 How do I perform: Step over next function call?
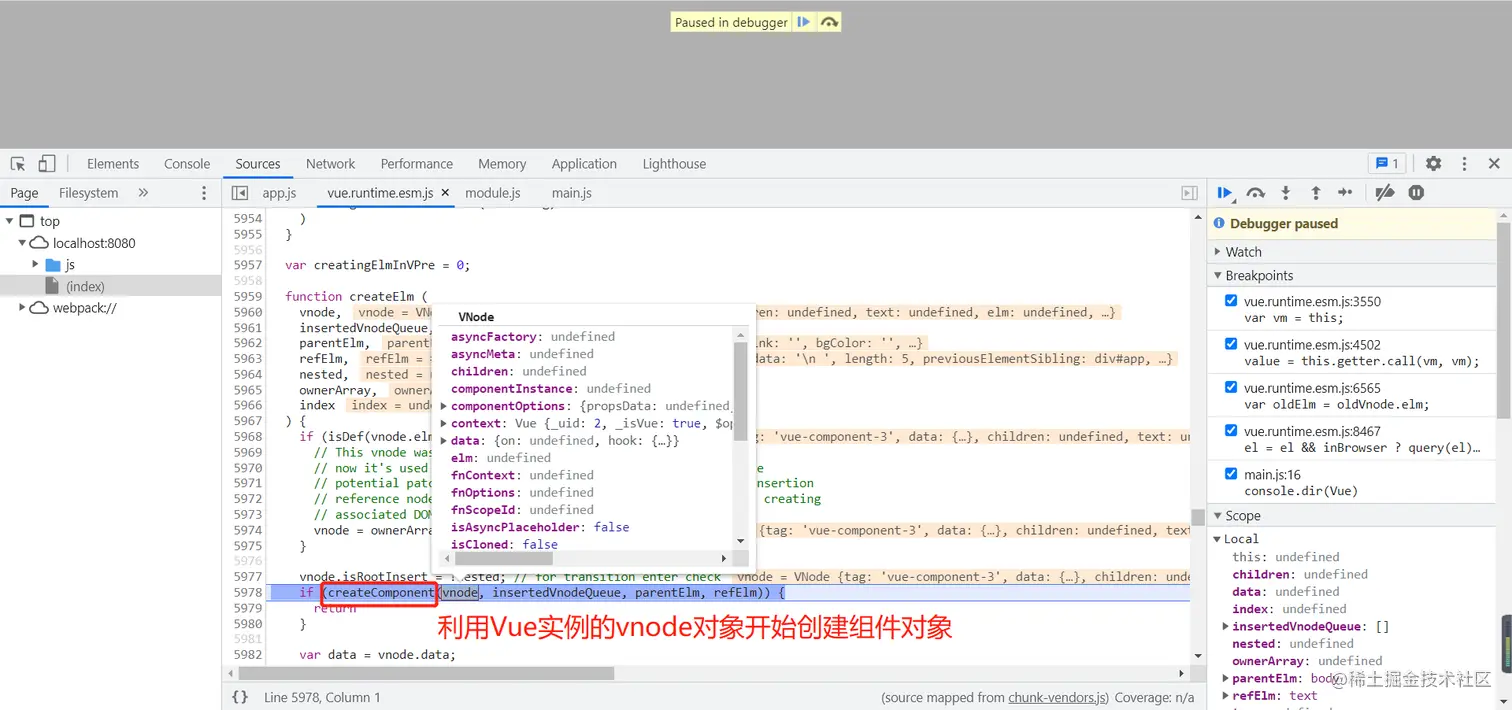tap(1256, 193)
